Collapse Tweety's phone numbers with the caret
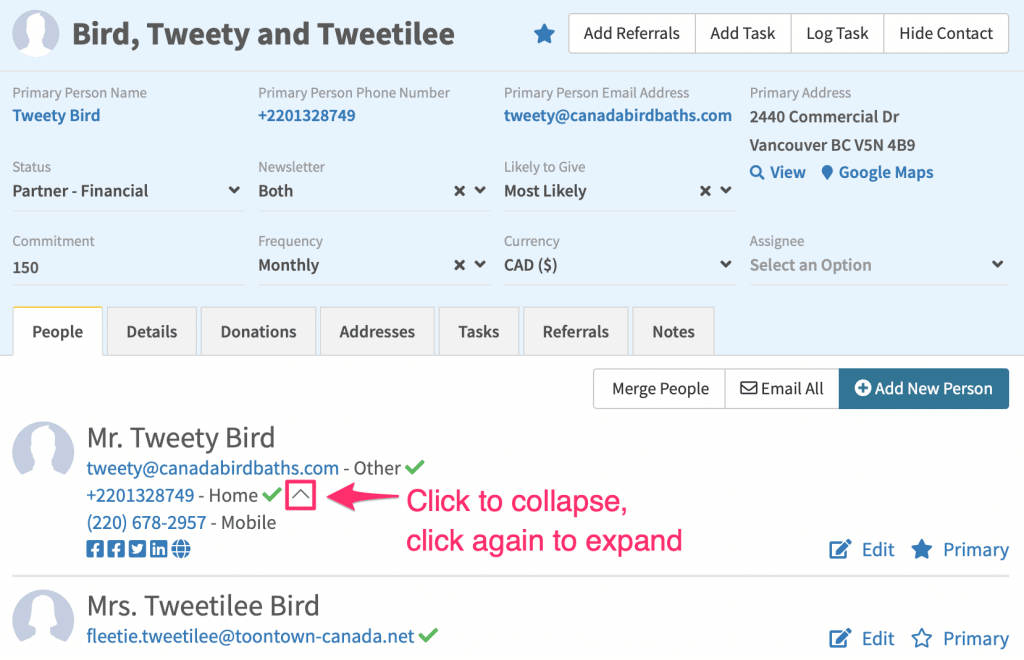Image resolution: width=1024 pixels, height=660 pixels. (x=300, y=495)
